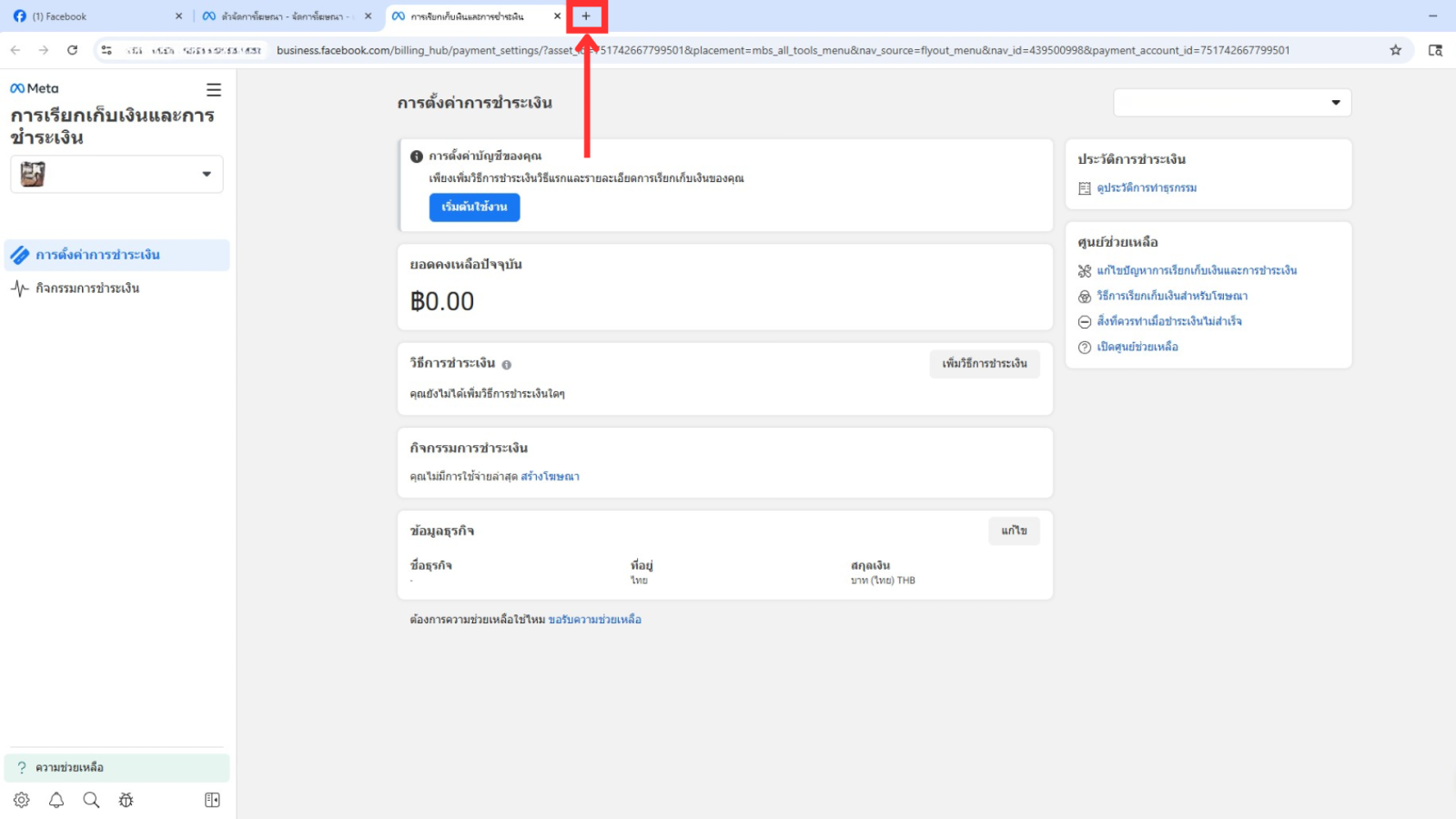This screenshot has height=819, width=1456.
Task: Click the bug report icon
Action: 126,800
